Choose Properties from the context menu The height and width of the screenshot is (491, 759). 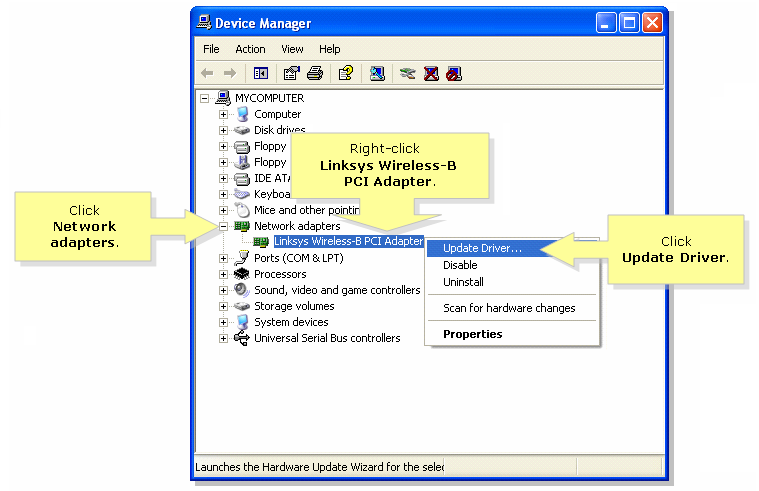point(512,334)
